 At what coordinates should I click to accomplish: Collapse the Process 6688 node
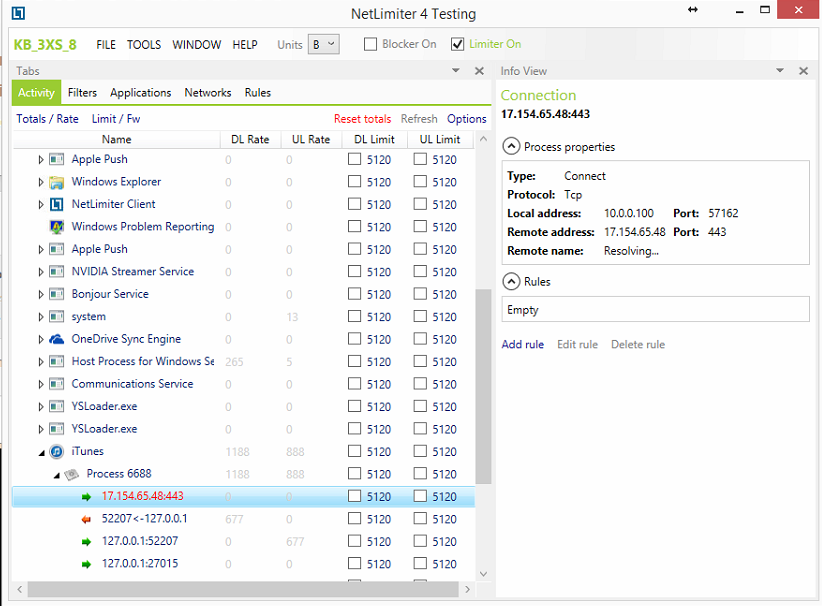pos(57,475)
